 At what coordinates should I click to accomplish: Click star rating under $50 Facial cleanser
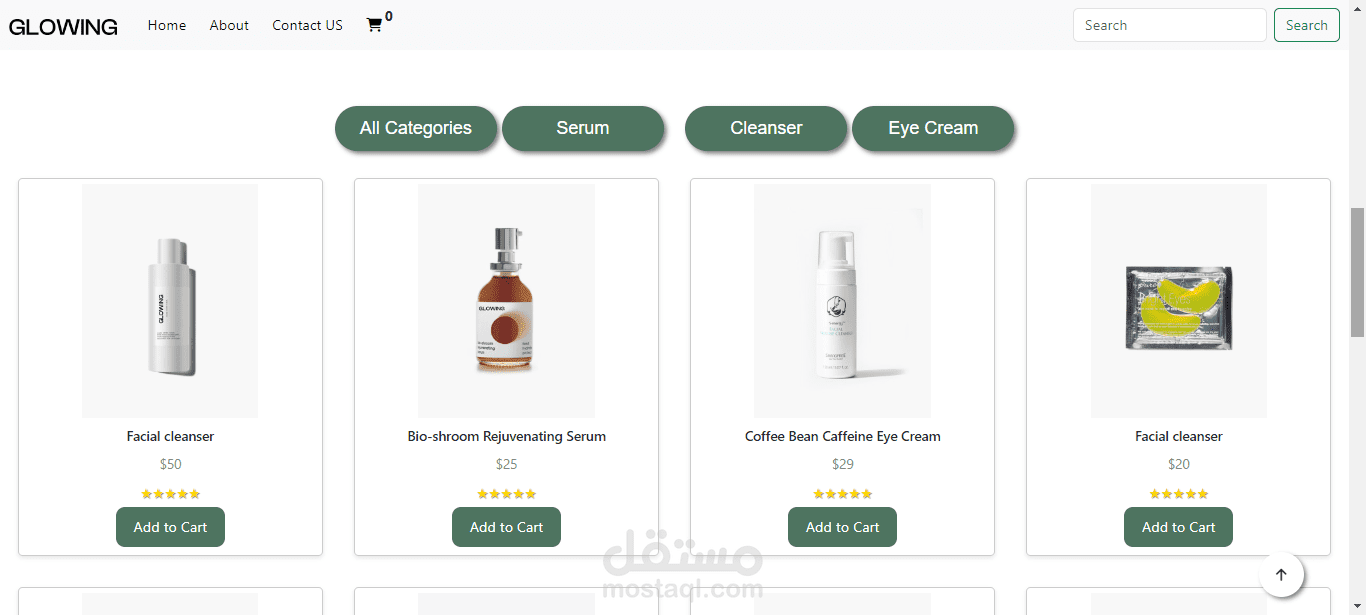(x=170, y=494)
